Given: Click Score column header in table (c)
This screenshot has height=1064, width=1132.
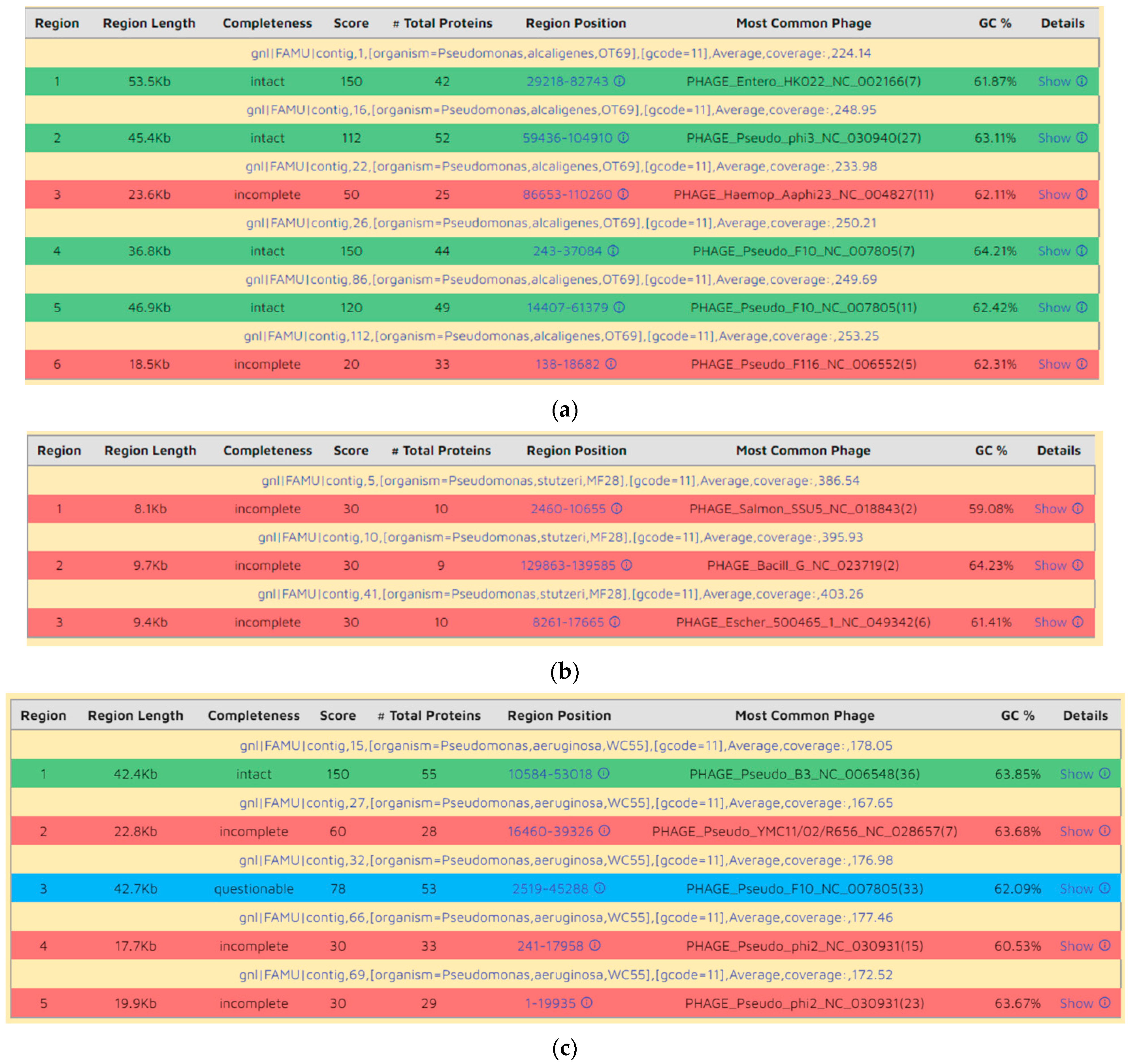Looking at the screenshot, I should pyautogui.click(x=338, y=715).
